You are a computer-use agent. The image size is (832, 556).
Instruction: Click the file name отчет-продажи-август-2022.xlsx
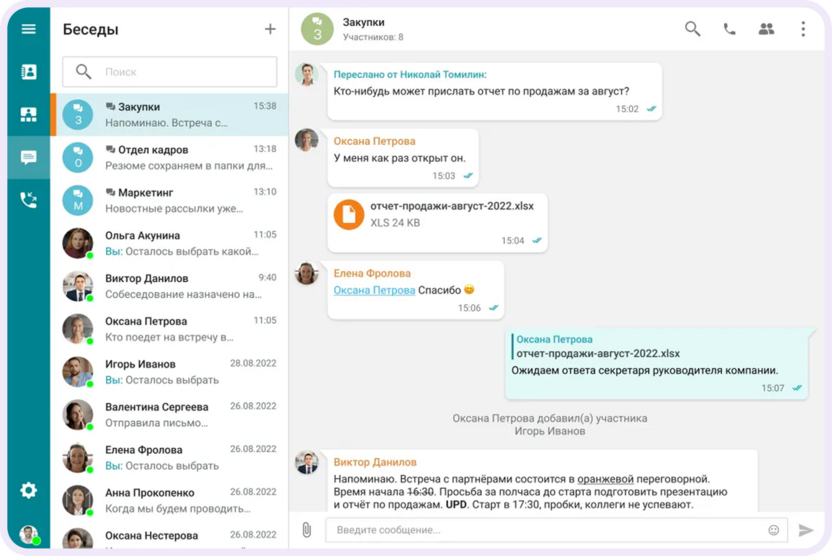[x=452, y=206]
